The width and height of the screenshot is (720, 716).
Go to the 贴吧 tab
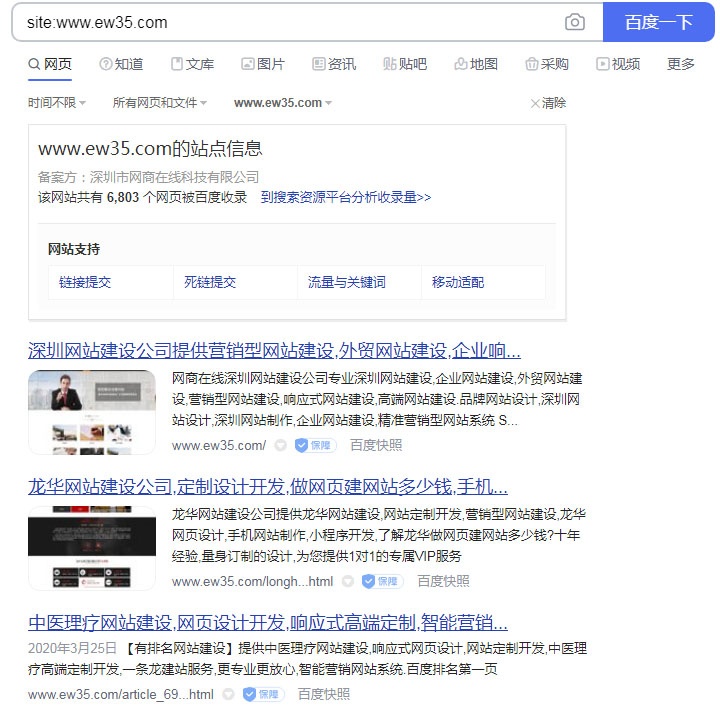tap(405, 64)
